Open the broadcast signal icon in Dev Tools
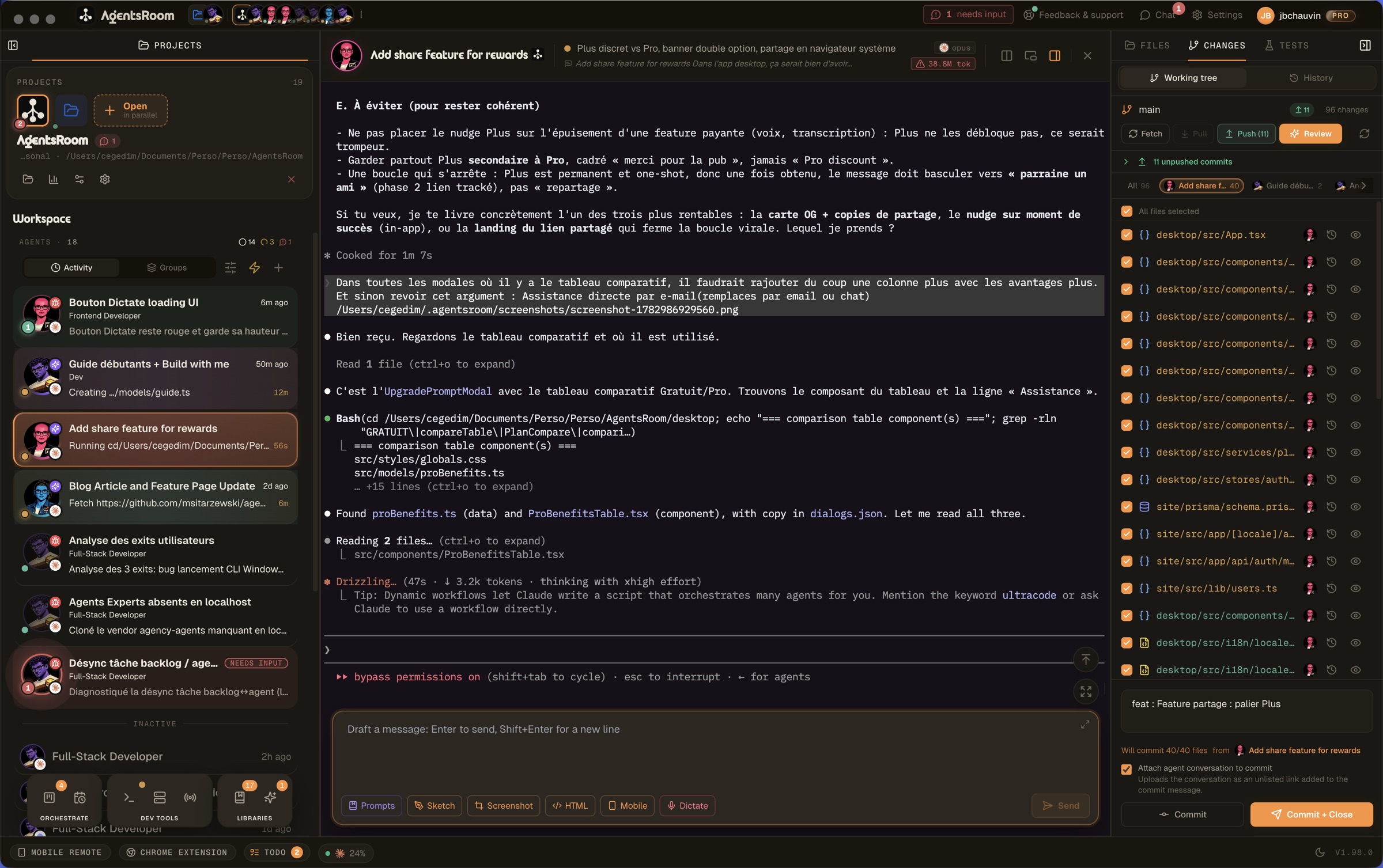The height and width of the screenshot is (868, 1383). click(x=190, y=798)
